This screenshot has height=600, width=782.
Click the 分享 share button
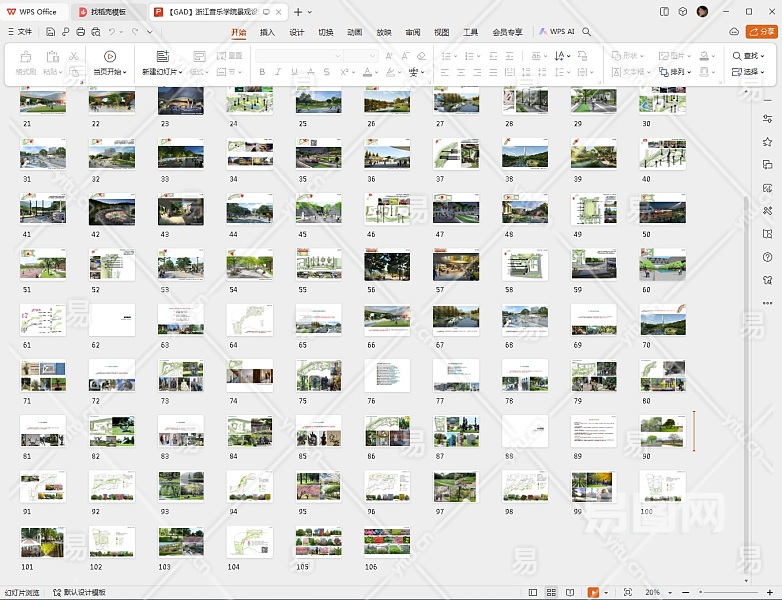(762, 32)
